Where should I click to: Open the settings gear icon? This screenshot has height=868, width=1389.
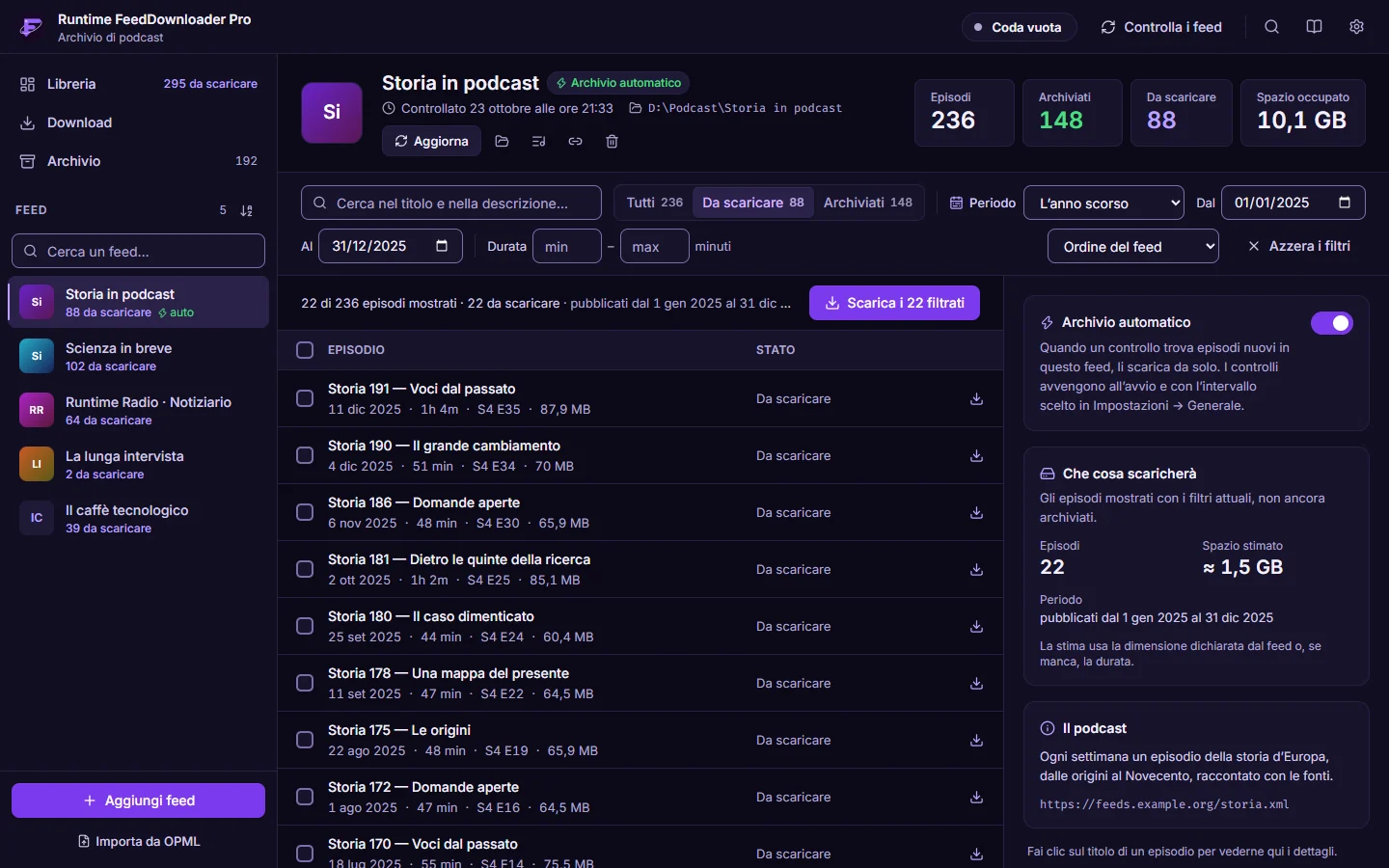point(1356,27)
